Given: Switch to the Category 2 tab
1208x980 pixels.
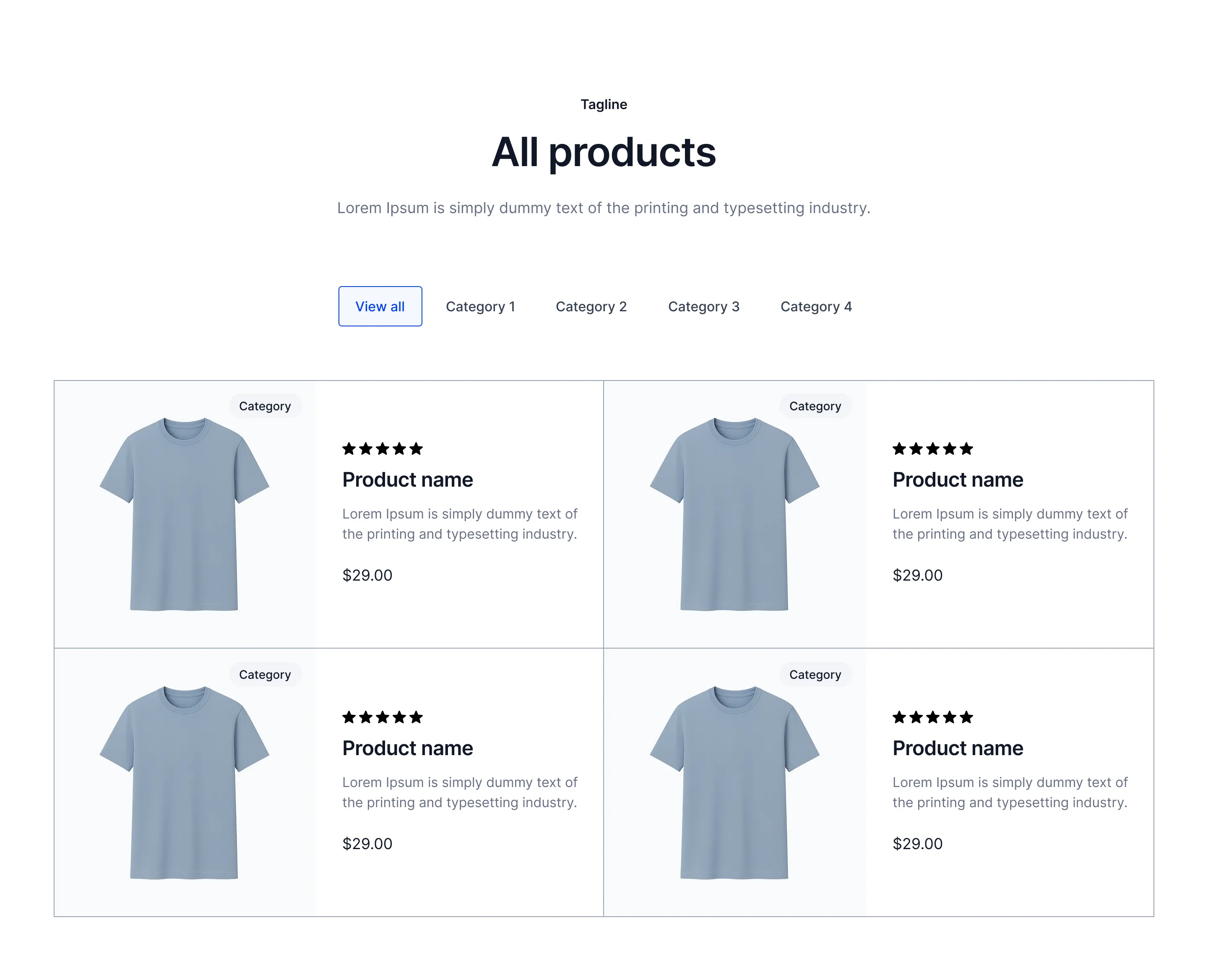Looking at the screenshot, I should pyautogui.click(x=591, y=307).
